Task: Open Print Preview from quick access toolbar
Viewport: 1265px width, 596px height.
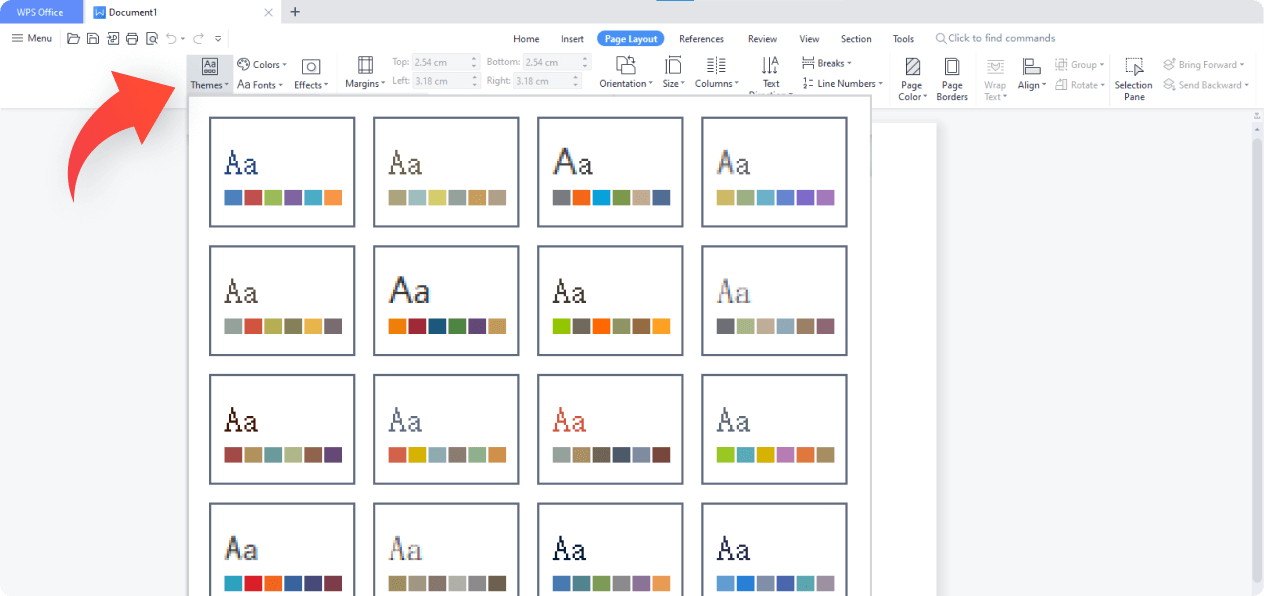Action: [152, 39]
